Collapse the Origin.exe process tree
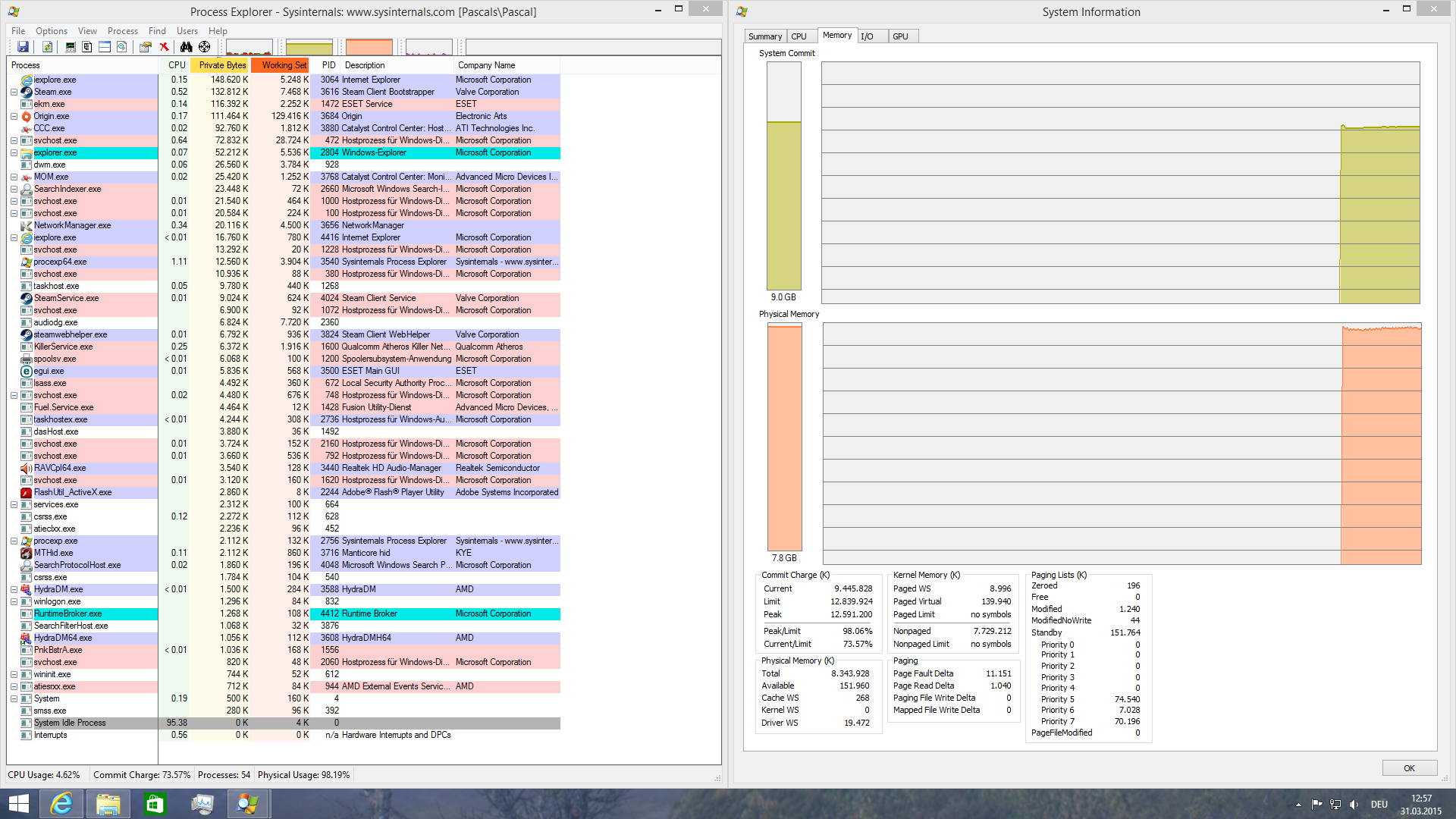Viewport: 1456px width, 819px height. click(x=14, y=116)
